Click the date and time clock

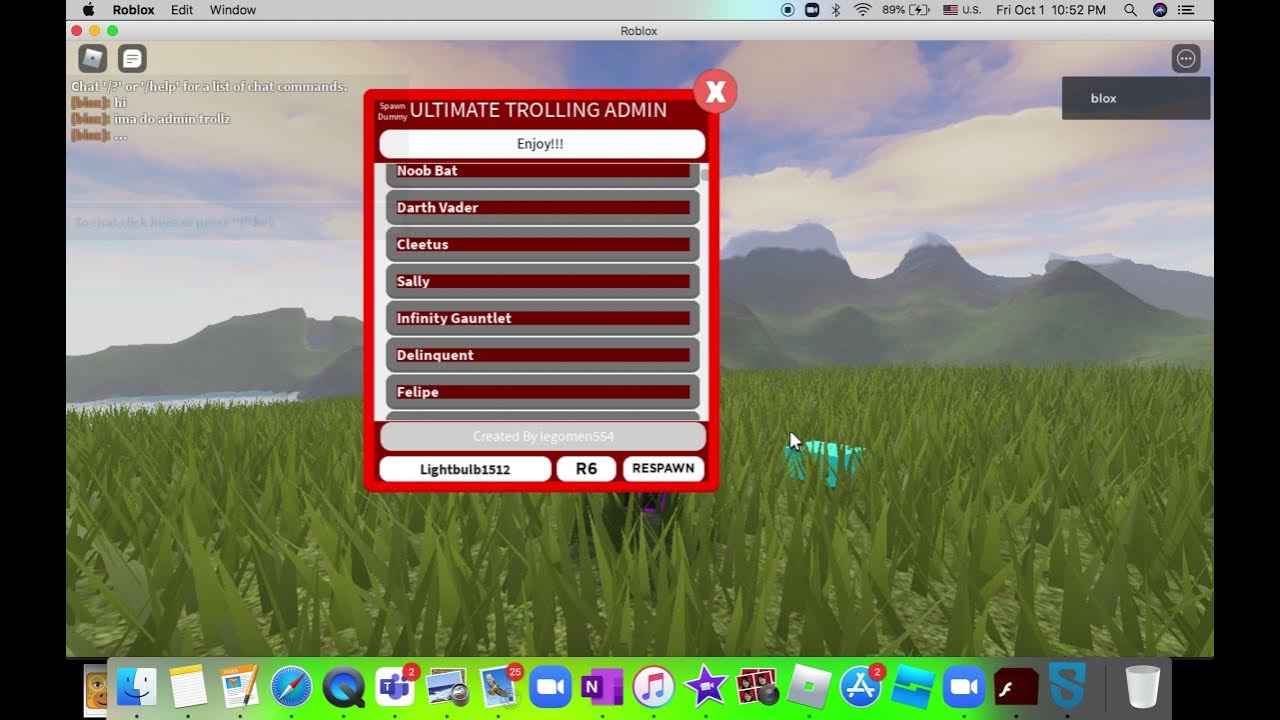pos(1051,10)
